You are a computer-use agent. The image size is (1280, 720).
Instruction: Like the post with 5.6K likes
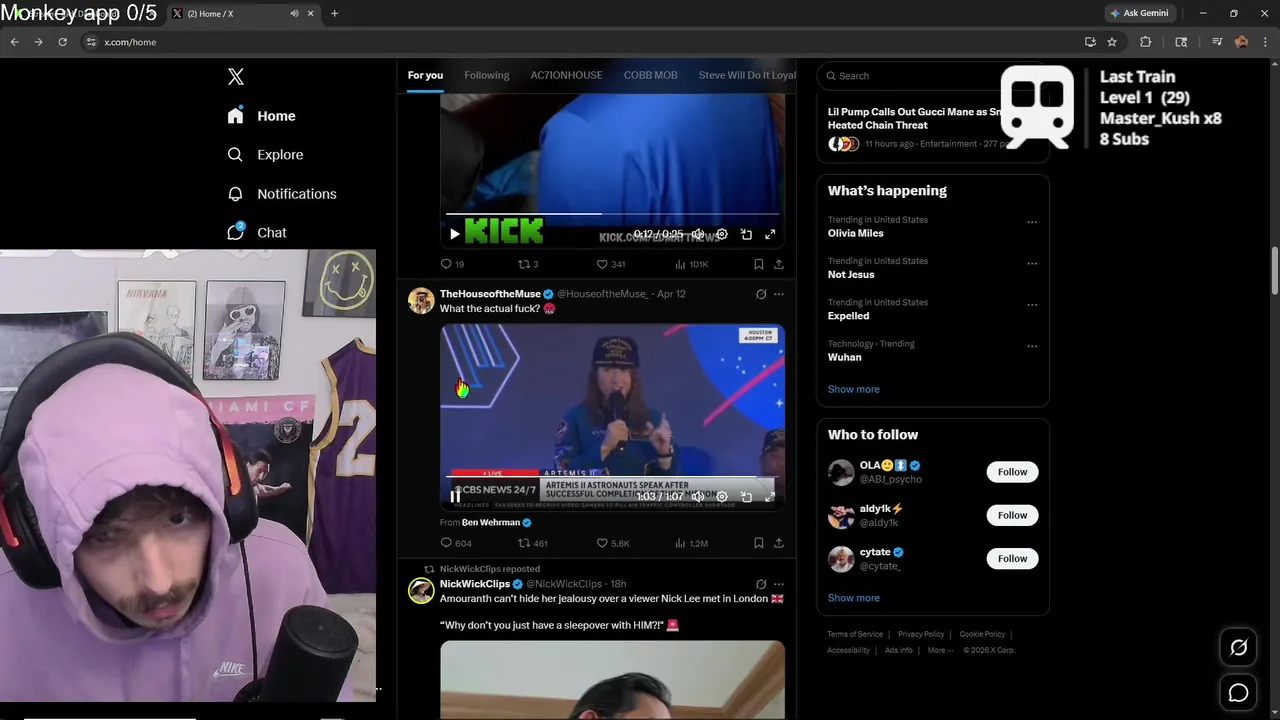tap(613, 543)
